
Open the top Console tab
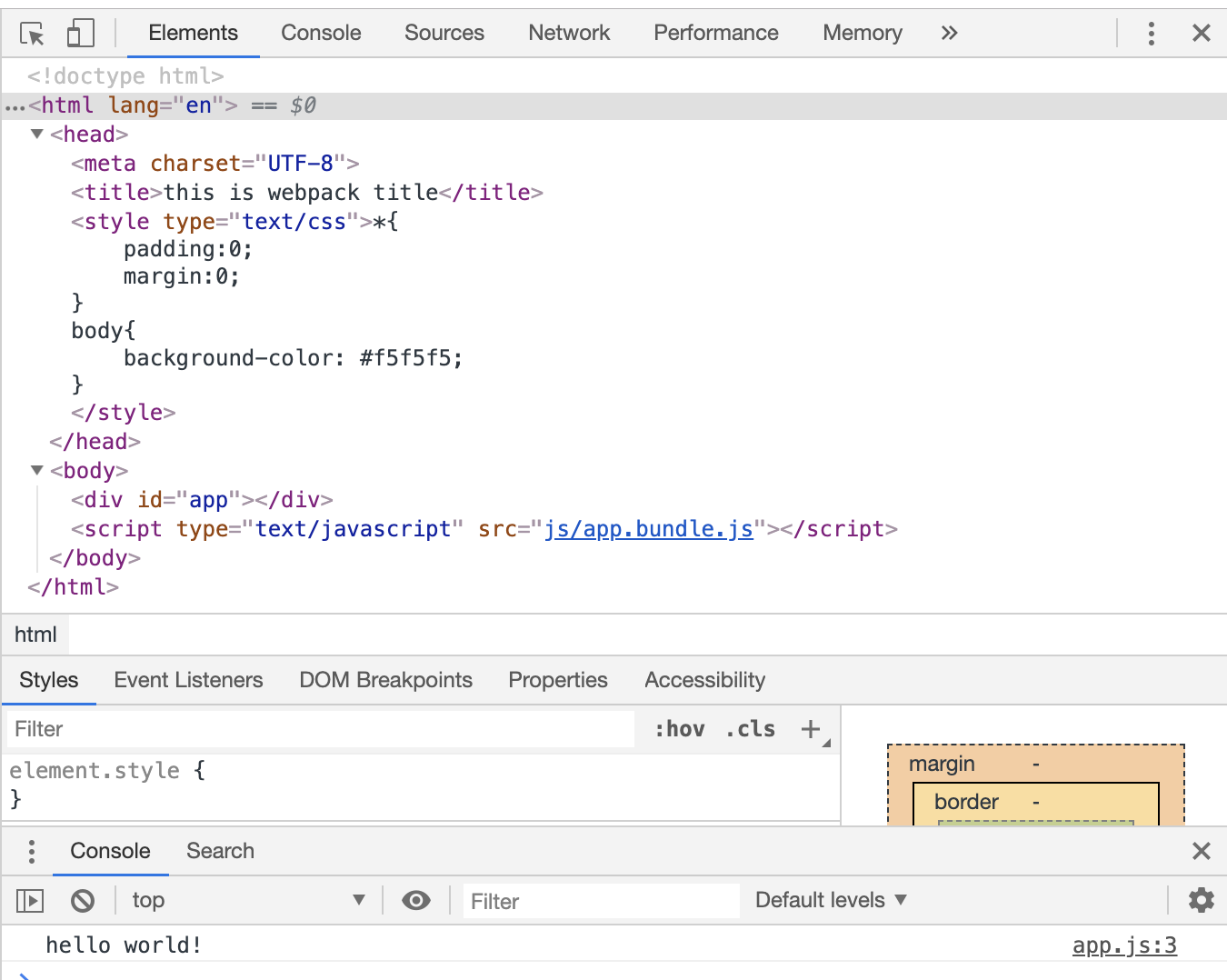[x=321, y=33]
